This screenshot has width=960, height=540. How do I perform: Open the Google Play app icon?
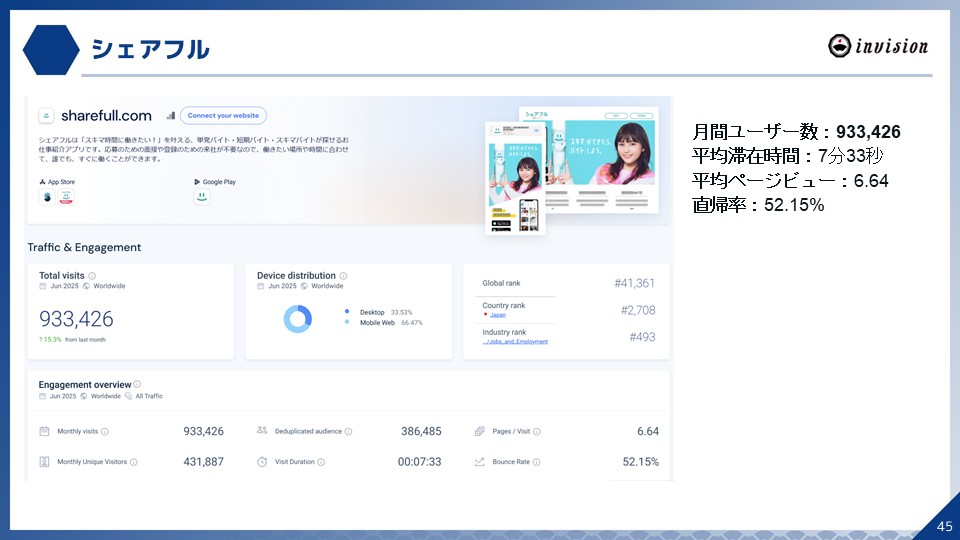[202, 197]
